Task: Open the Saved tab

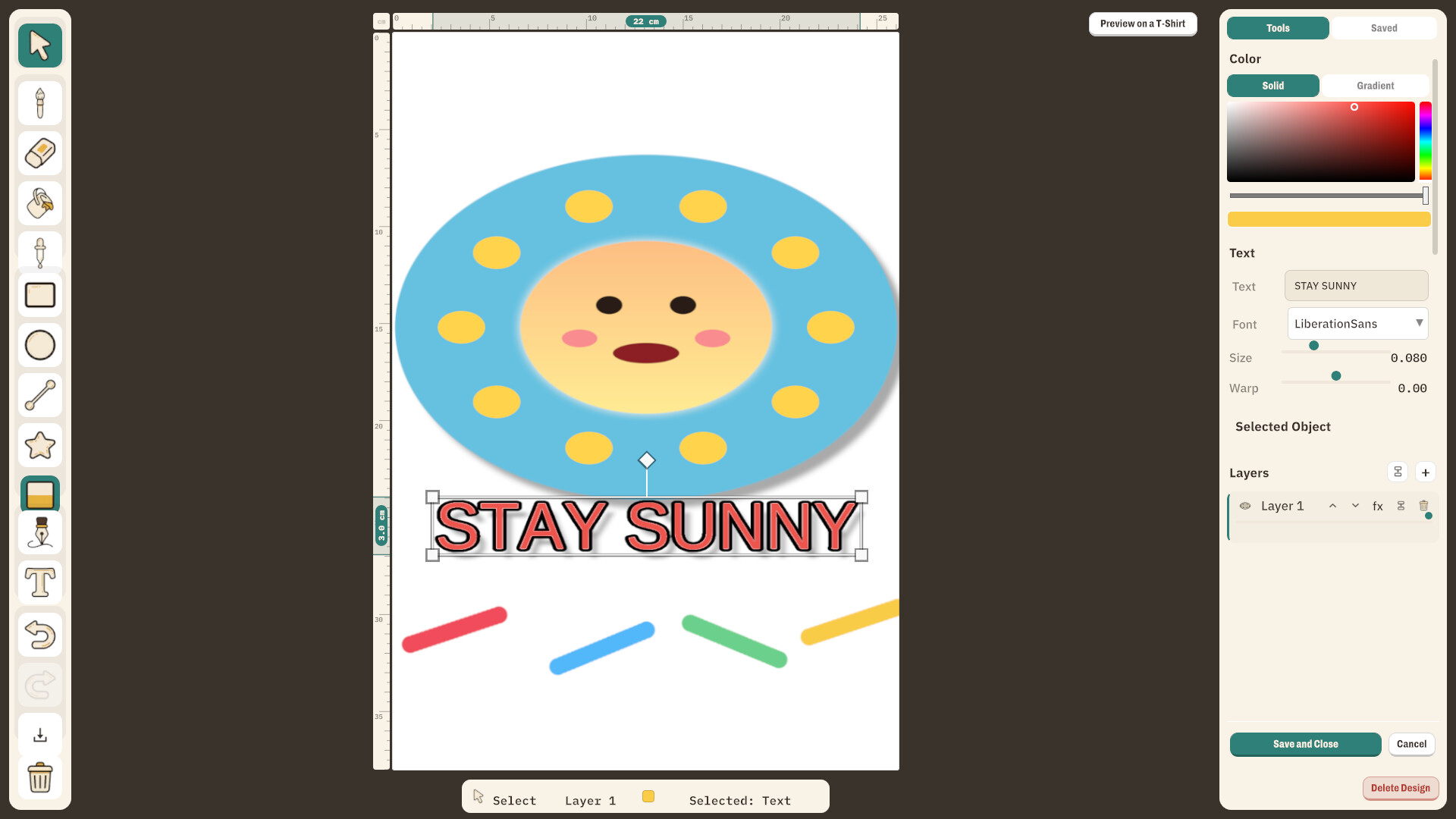Action: point(1384,28)
